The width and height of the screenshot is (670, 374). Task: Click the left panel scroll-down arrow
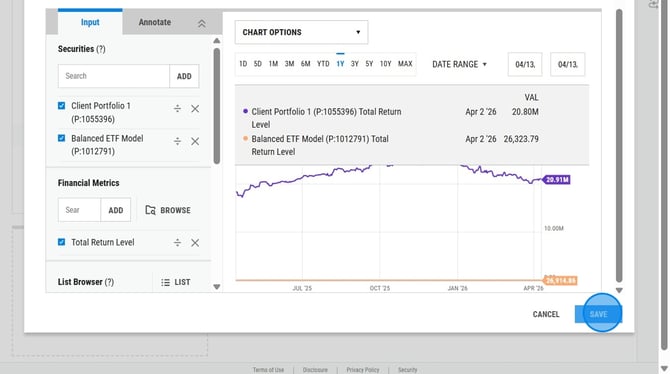(217, 287)
